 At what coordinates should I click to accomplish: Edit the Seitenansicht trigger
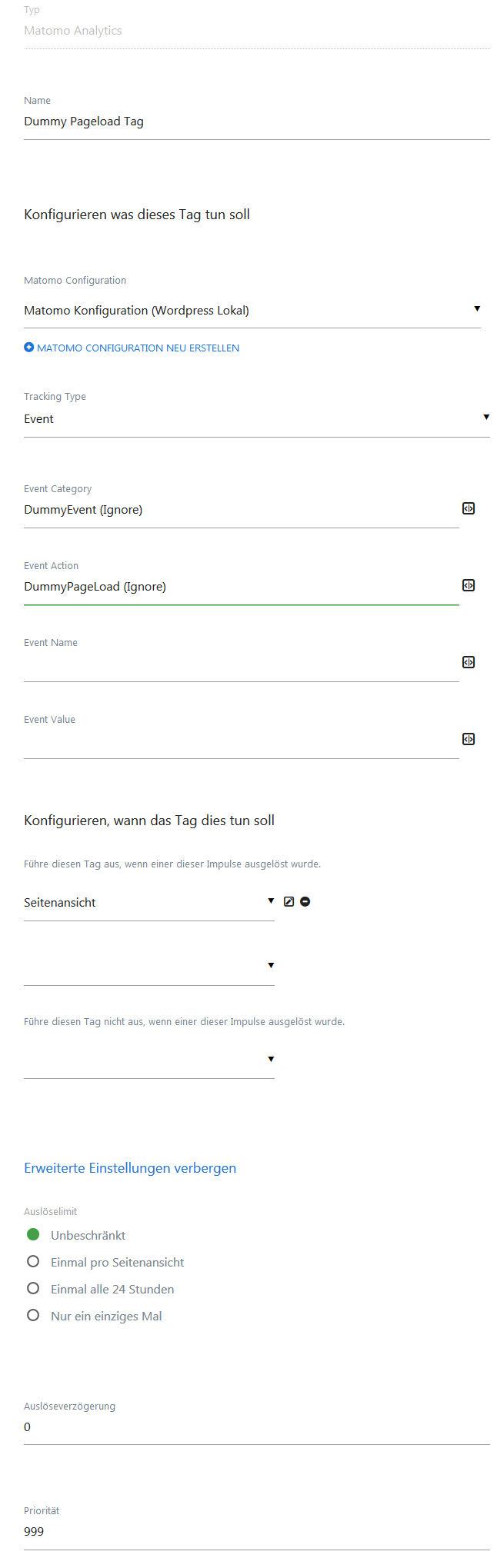tap(289, 901)
